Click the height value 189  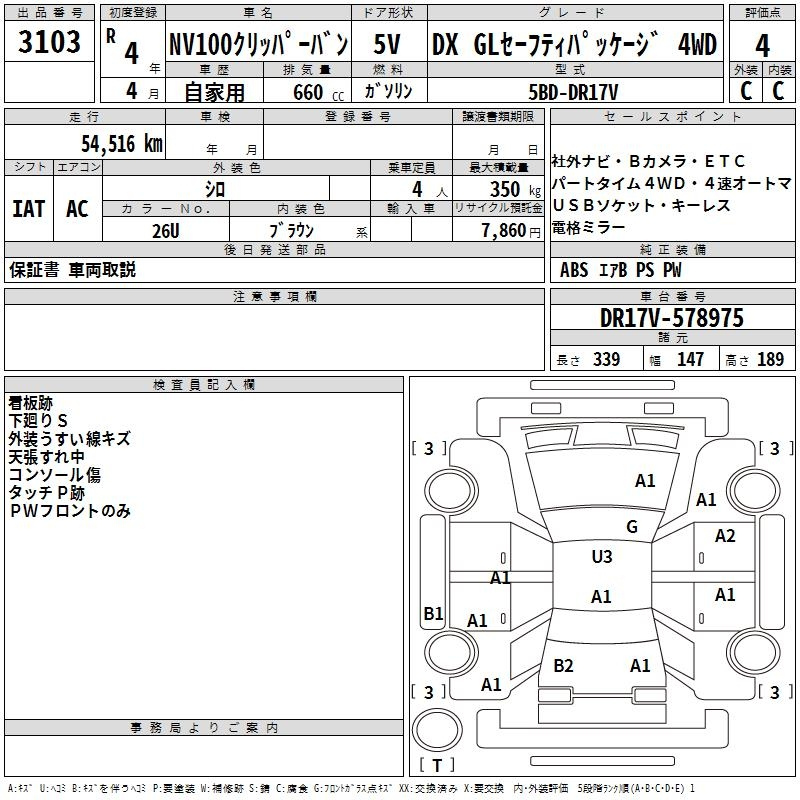tap(770, 360)
